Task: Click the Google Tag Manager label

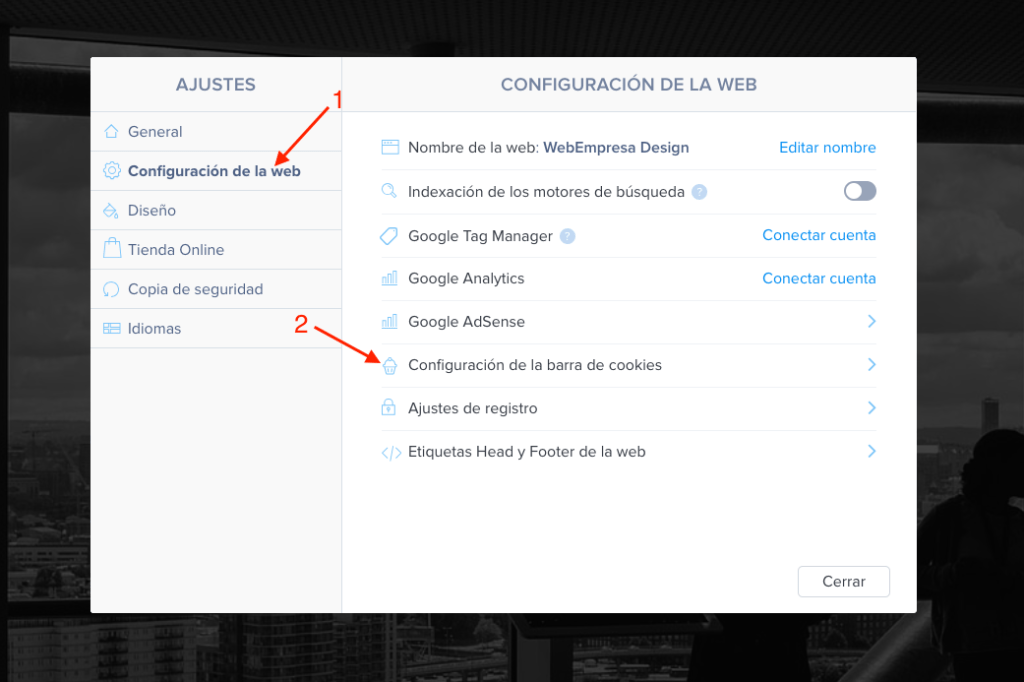Action: 480,236
